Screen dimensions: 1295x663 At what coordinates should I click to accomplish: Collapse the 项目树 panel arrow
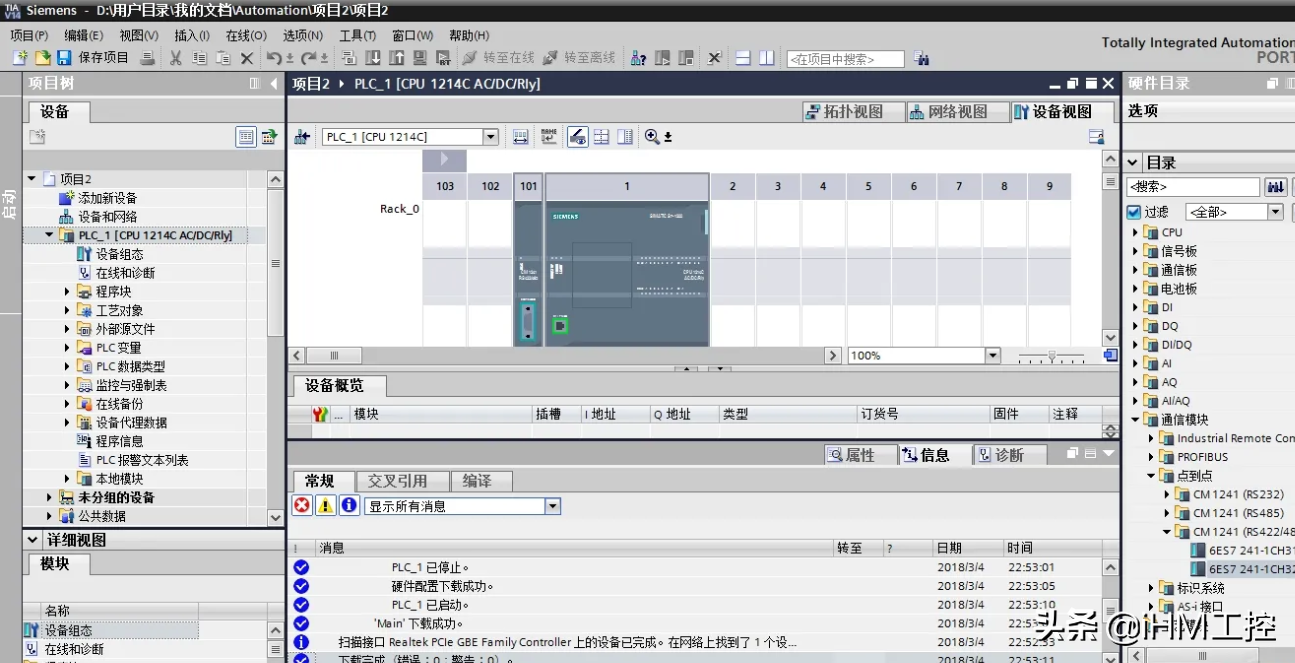click(273, 84)
